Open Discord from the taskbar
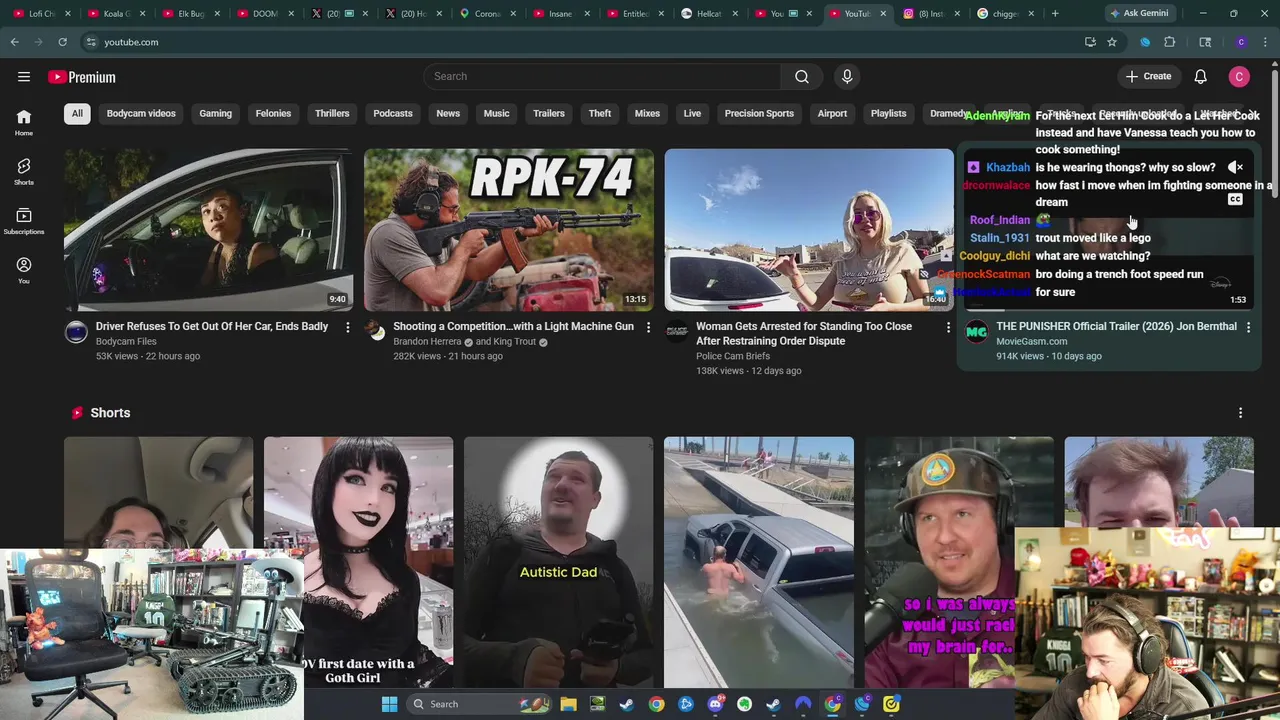This screenshot has height=720, width=1280. (715, 704)
